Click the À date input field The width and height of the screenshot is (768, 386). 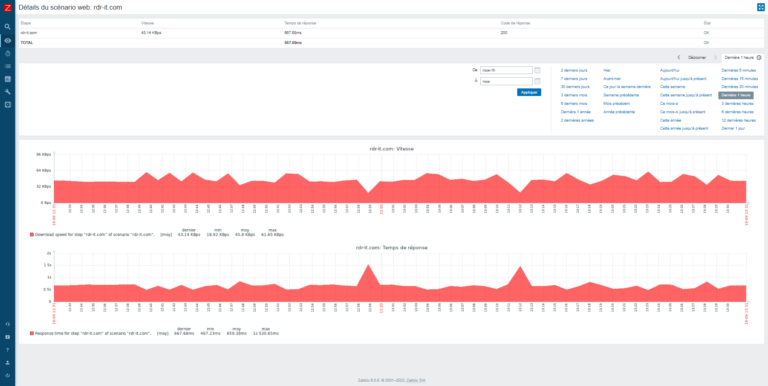point(506,81)
